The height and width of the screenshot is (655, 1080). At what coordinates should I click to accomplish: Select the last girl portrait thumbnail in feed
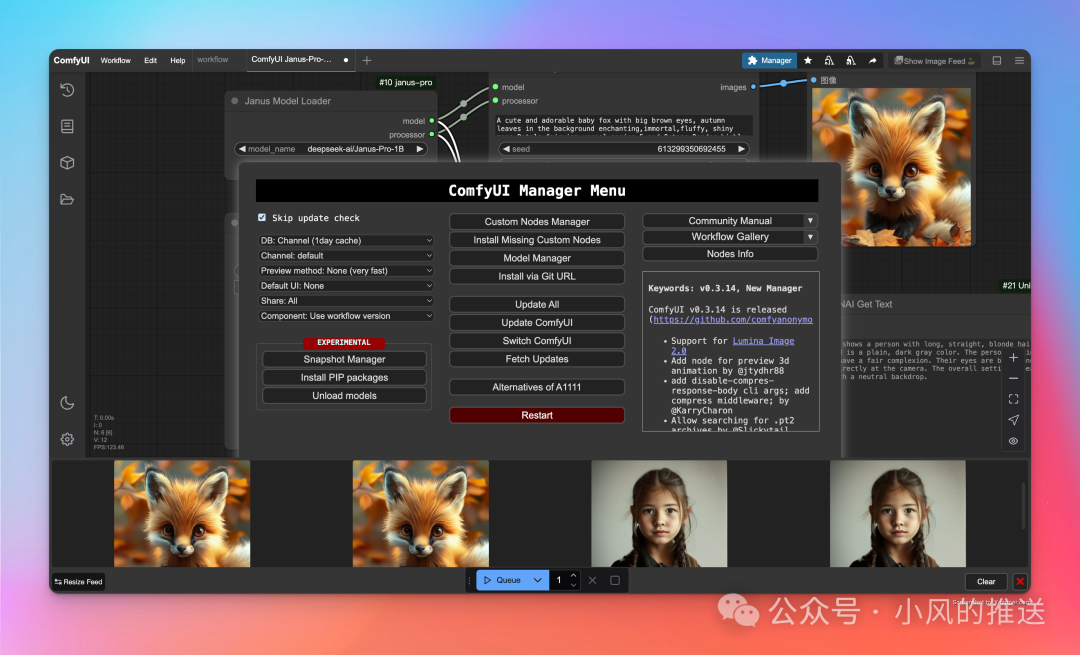pos(897,514)
